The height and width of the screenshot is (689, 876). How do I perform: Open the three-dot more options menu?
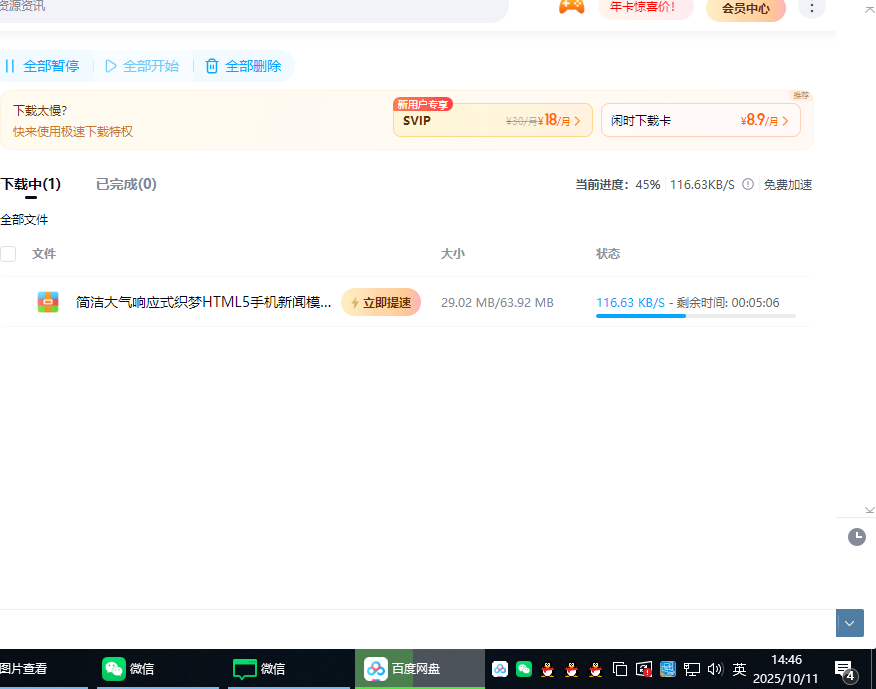coord(812,8)
